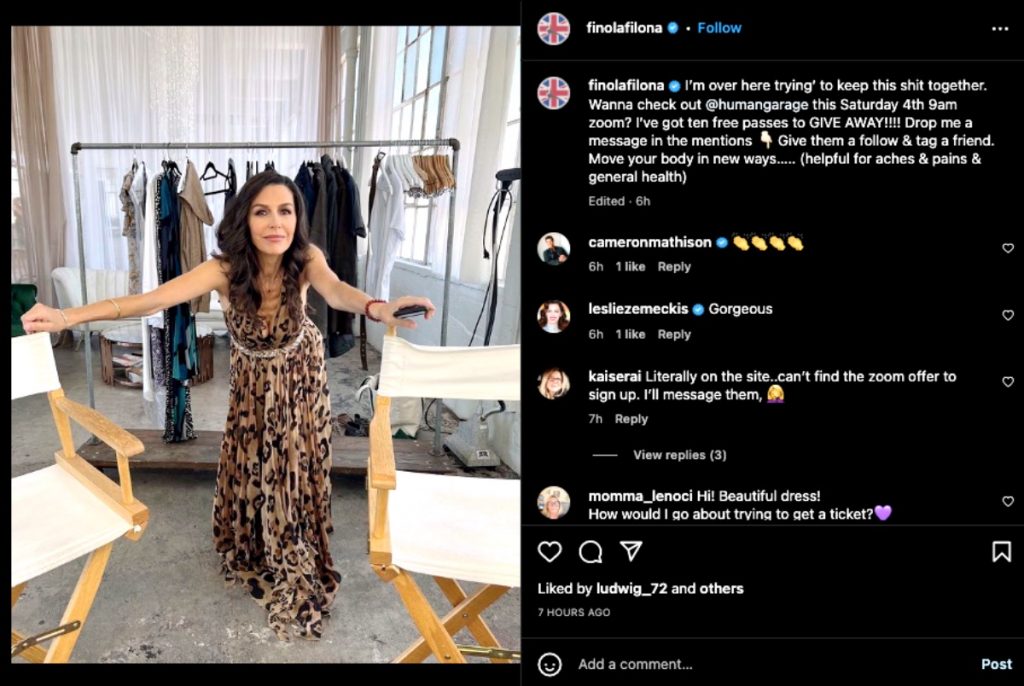This screenshot has width=1024, height=686.
Task: Open the comment bubble icon
Action: tap(591, 551)
